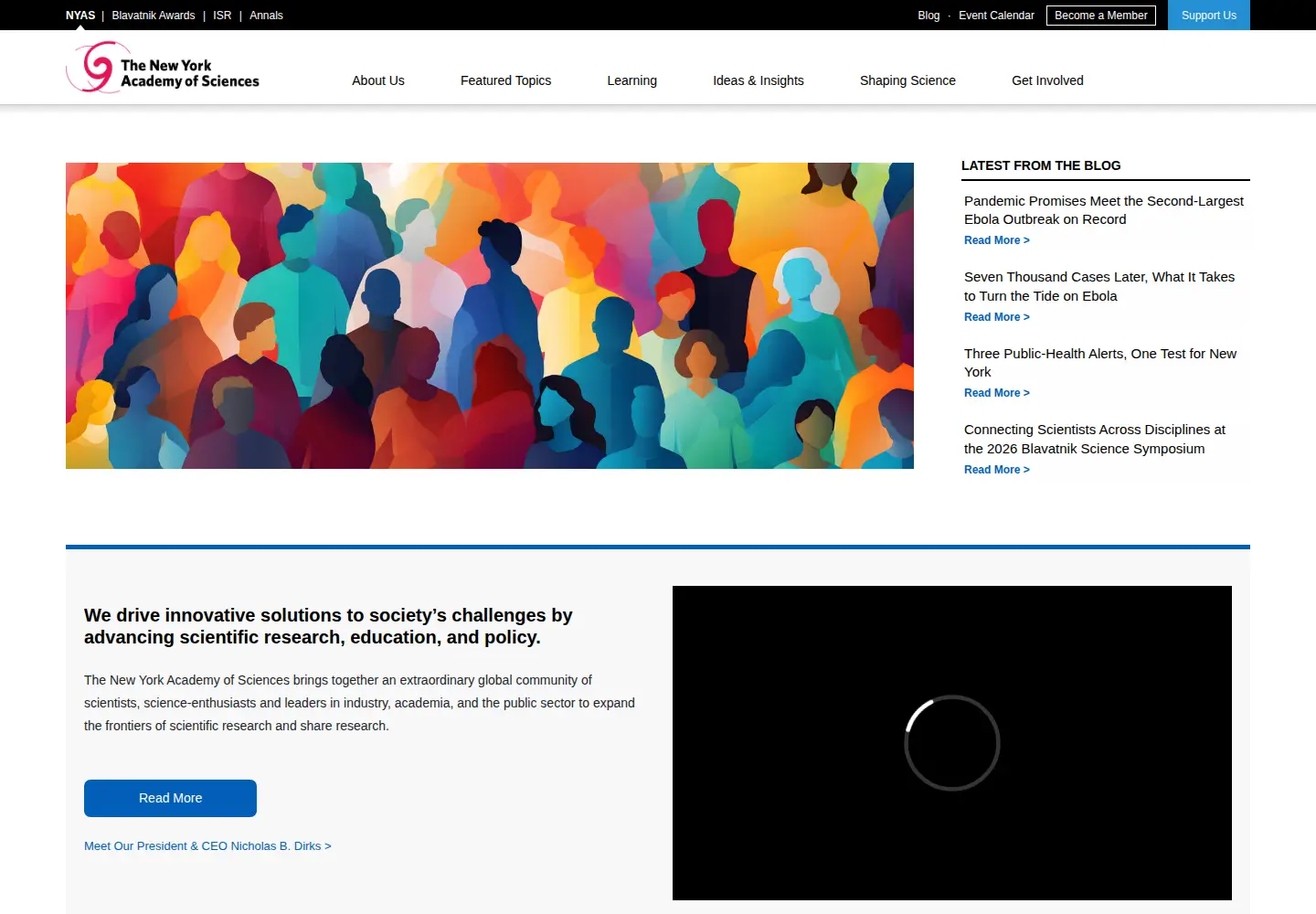This screenshot has height=914, width=1316.
Task: Click the Become a Member button
Action: point(1101,16)
